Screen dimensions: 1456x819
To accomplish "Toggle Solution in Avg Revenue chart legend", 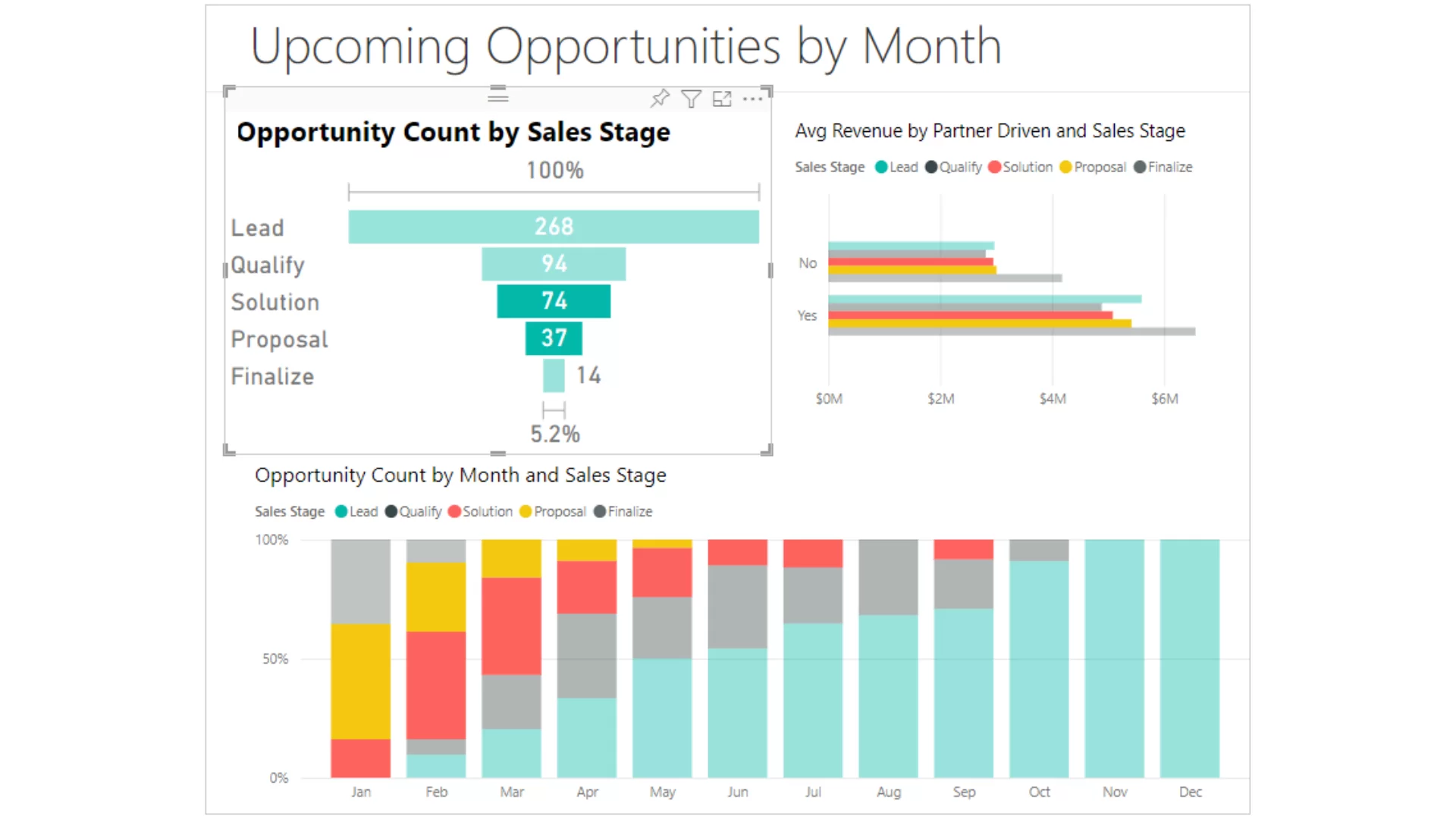I will 1021,167.
